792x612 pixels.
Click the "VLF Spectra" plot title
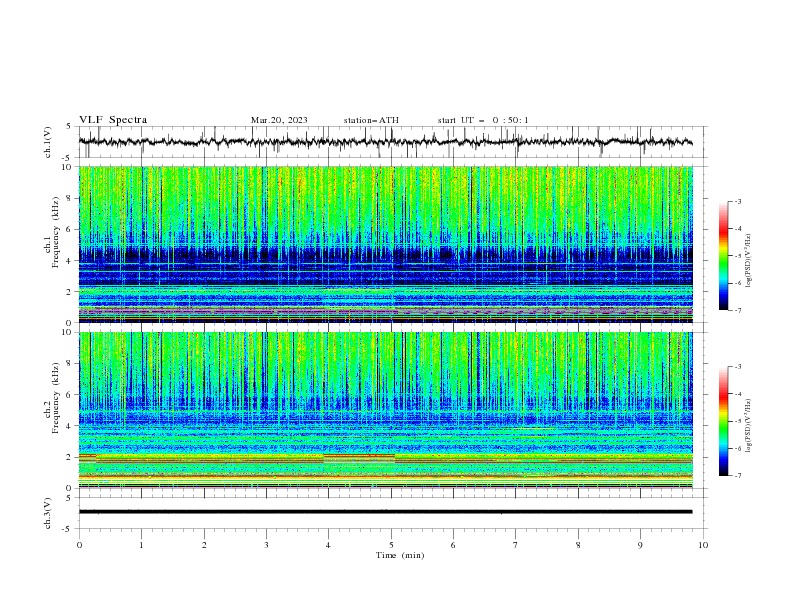click(x=113, y=120)
